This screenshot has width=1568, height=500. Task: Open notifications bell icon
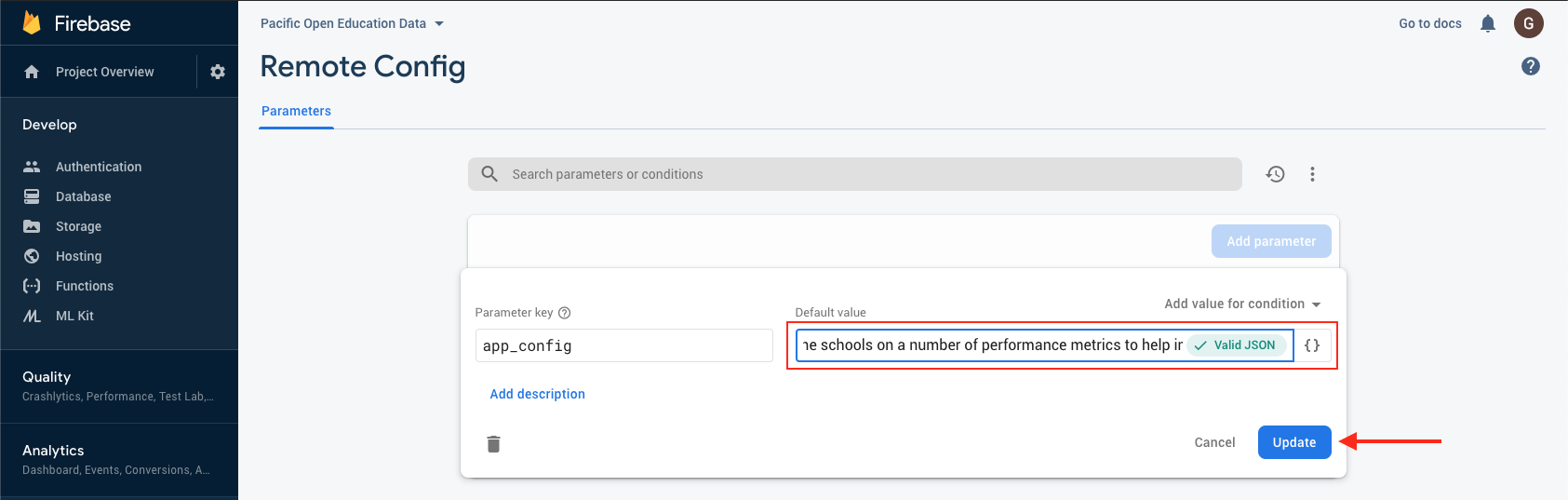tap(1488, 23)
